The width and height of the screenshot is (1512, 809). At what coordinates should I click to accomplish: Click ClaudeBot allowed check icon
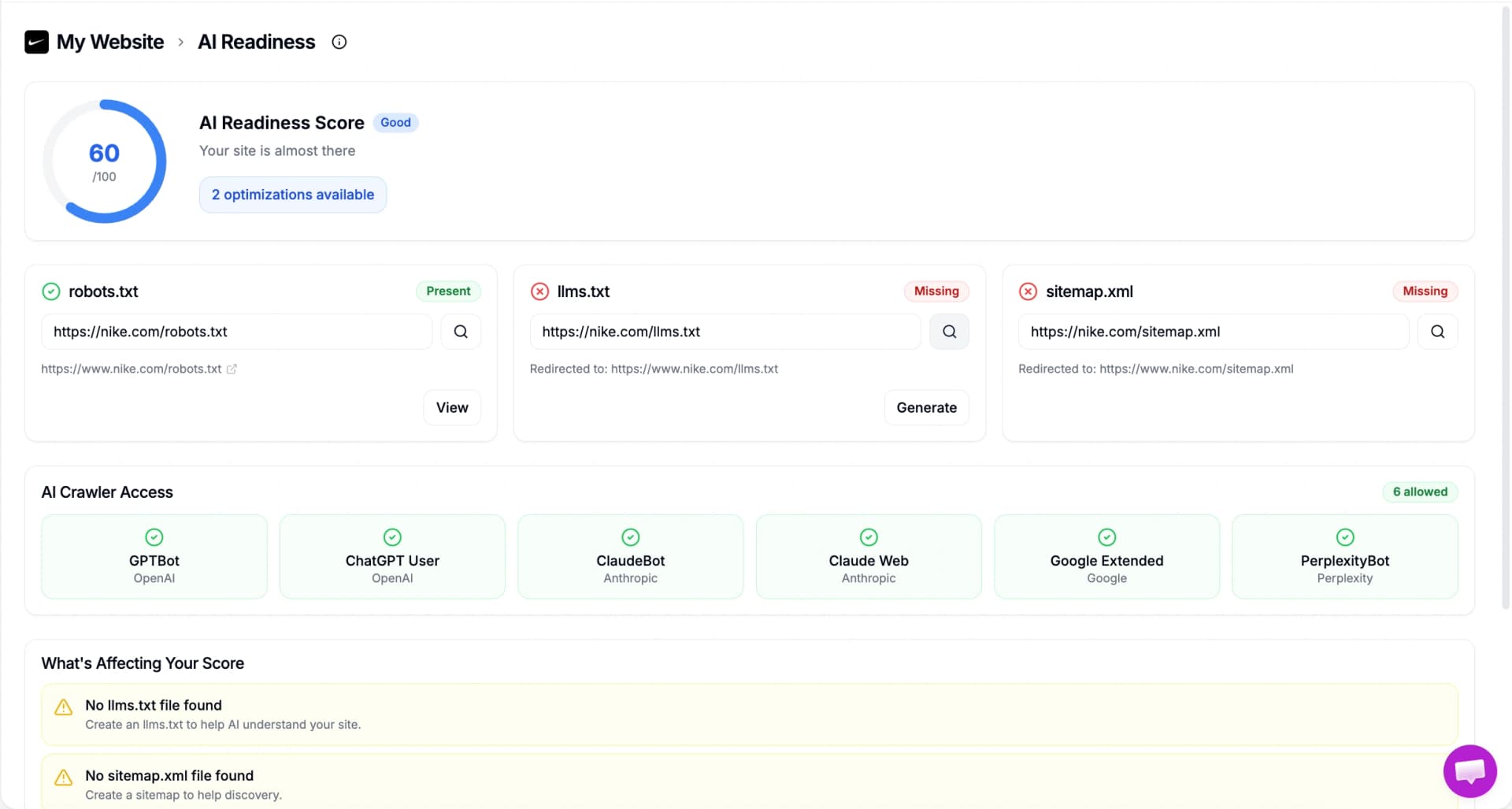click(631, 537)
